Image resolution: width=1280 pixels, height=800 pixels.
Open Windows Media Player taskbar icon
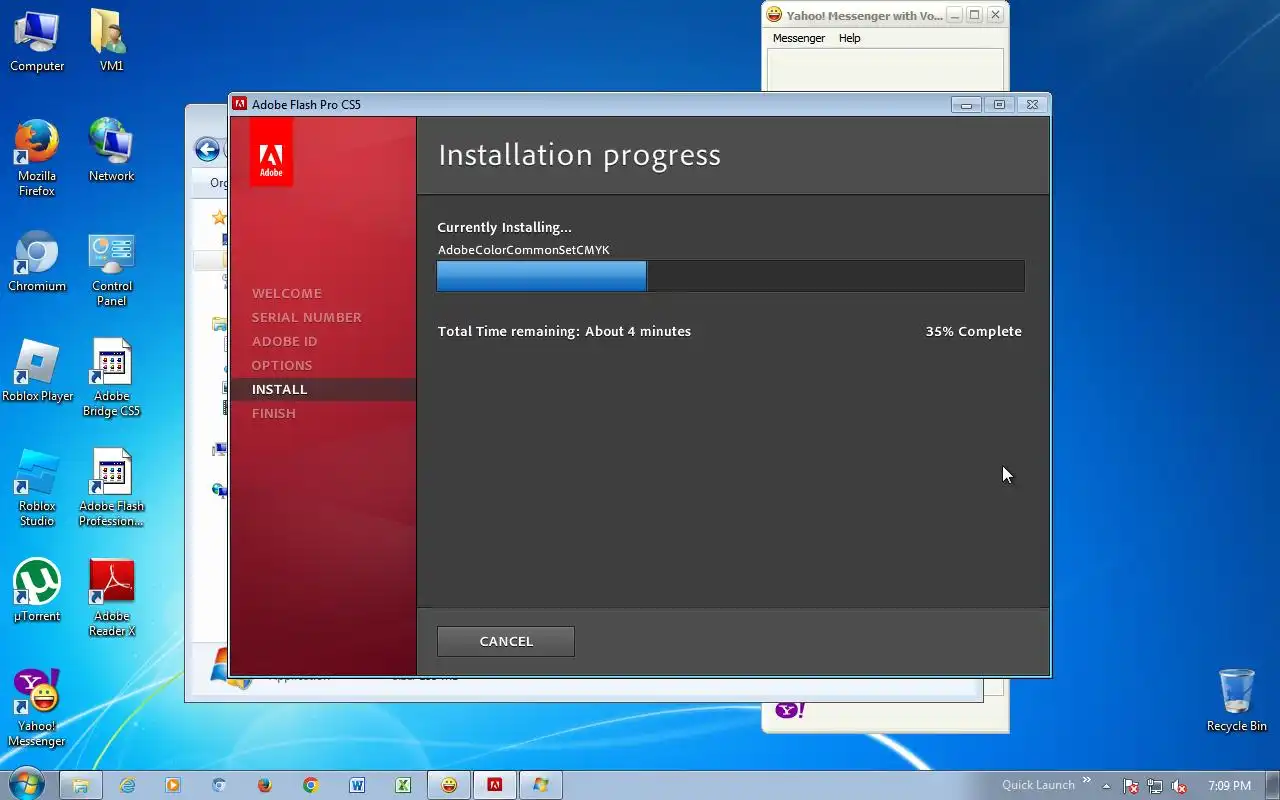173,785
